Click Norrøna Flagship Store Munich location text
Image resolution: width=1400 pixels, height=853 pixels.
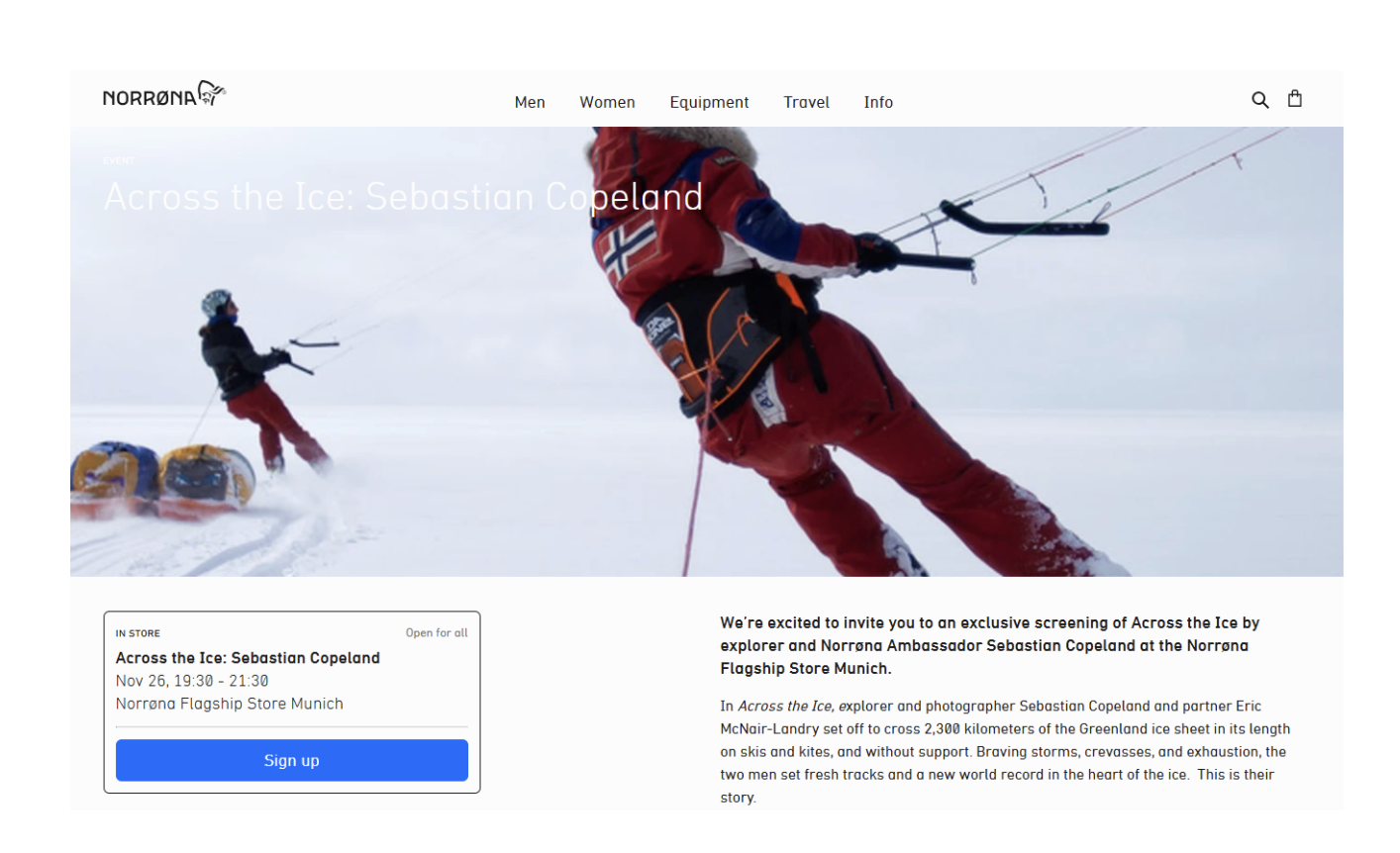tap(230, 704)
